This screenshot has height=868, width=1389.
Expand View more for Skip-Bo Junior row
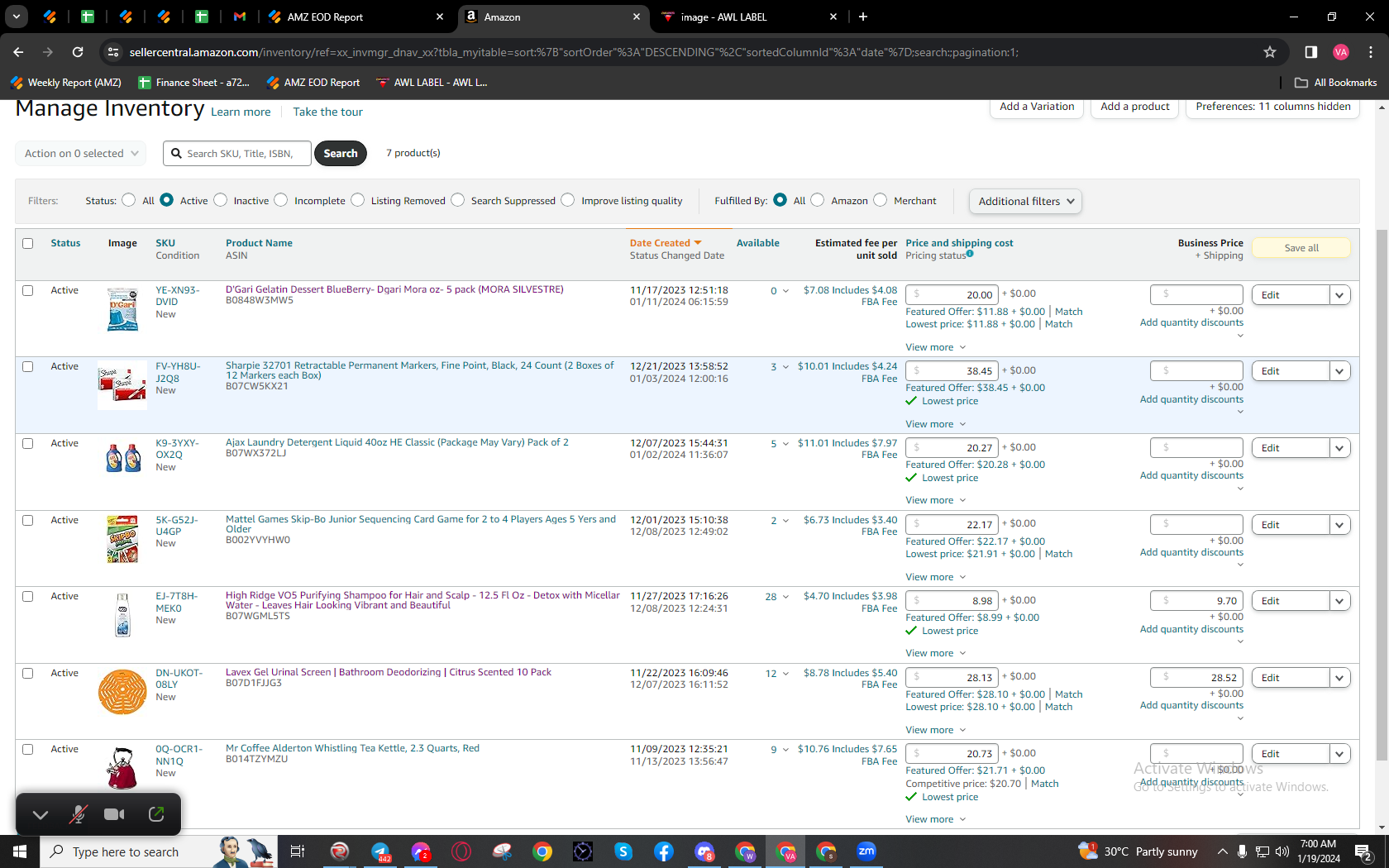[x=935, y=577]
